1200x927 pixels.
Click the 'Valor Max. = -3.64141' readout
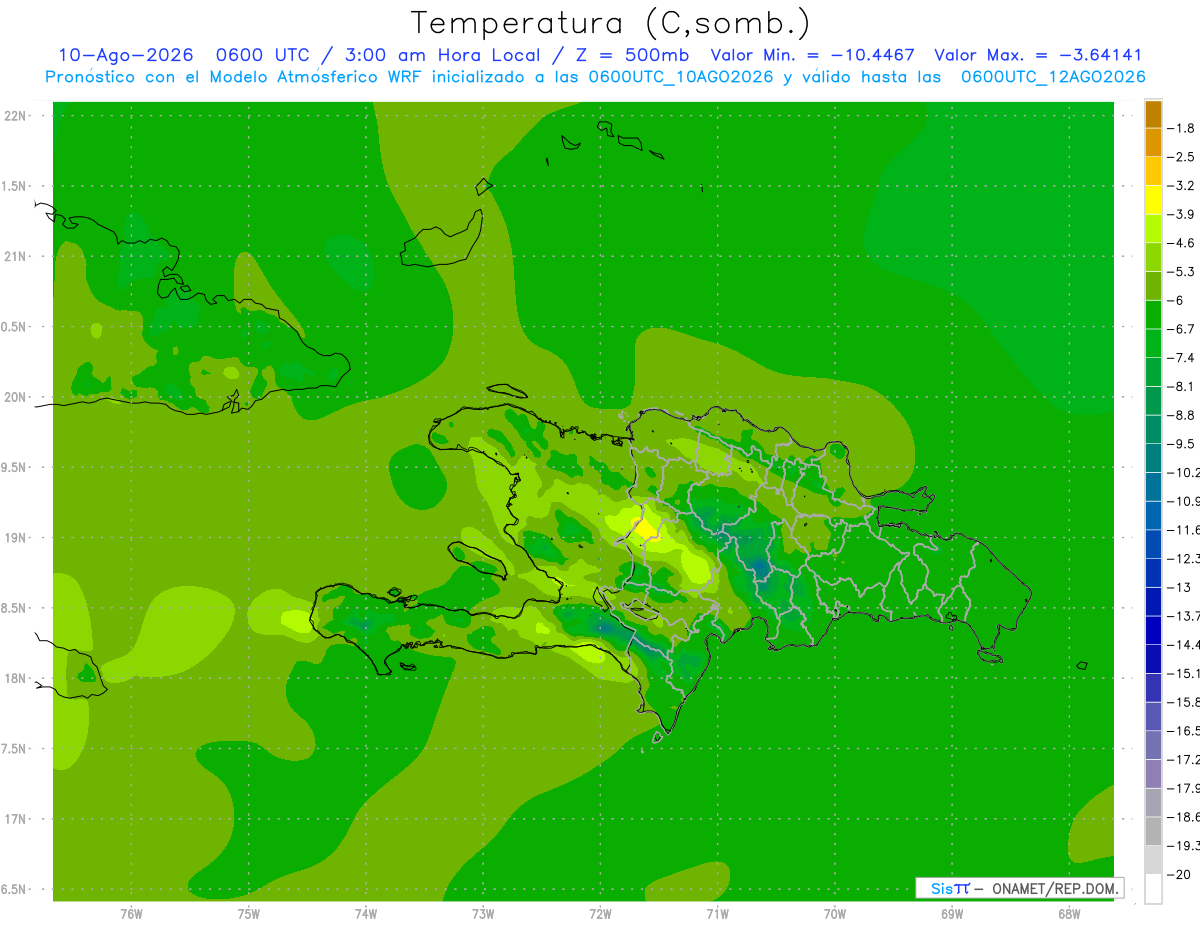tap(1038, 55)
